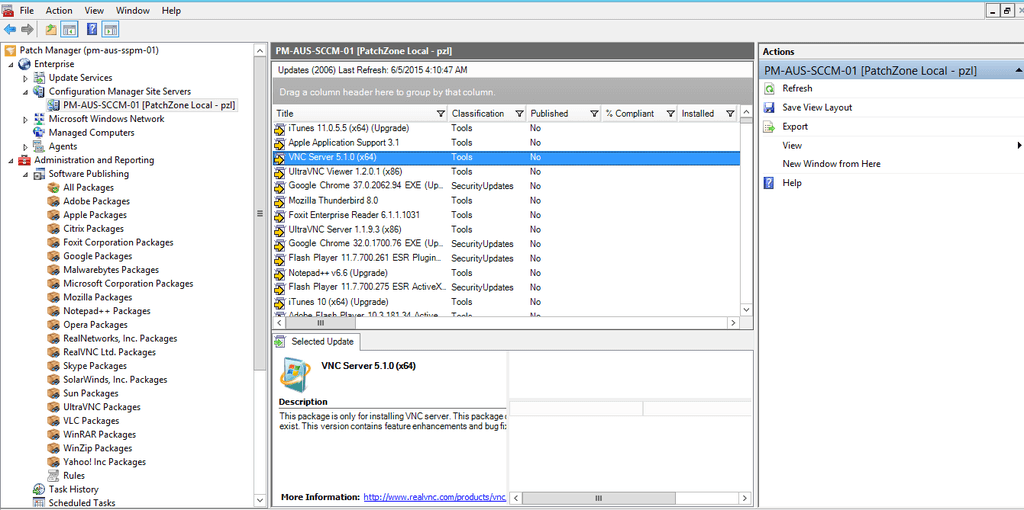1024x510 pixels.
Task: Open the Window menu
Action: click(133, 10)
